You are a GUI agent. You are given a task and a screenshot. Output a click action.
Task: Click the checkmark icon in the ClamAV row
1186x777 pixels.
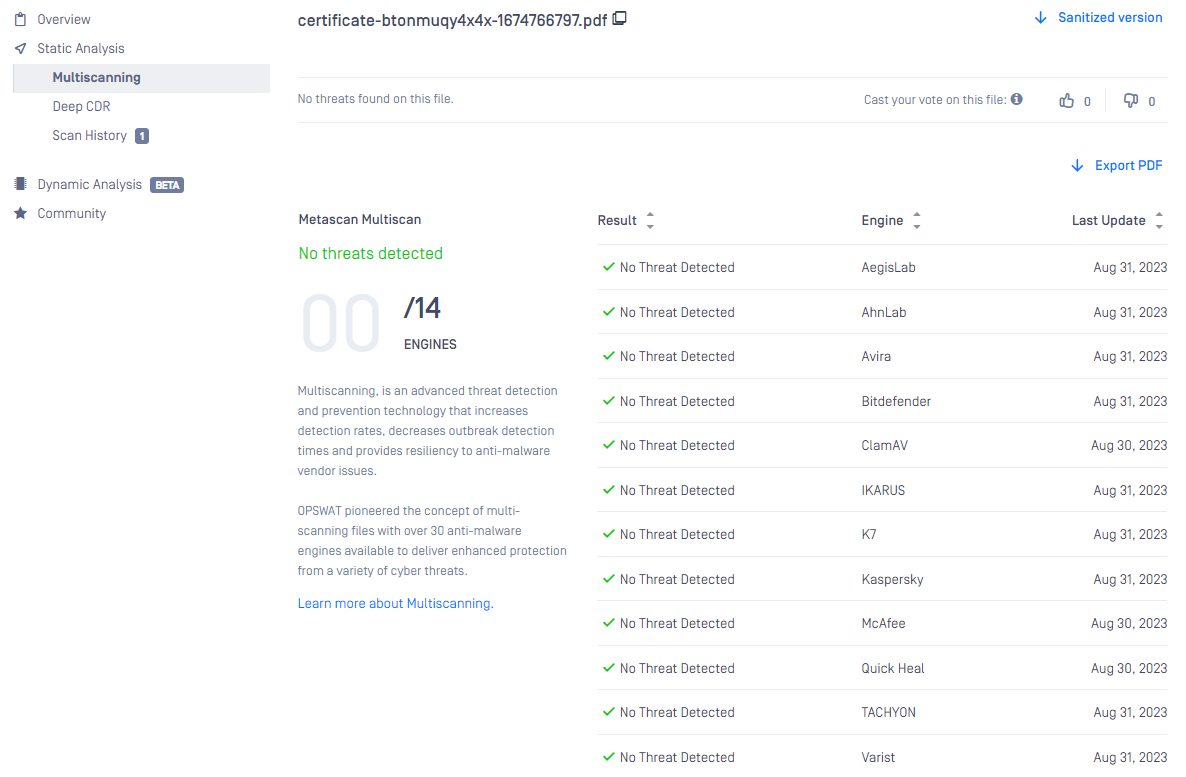tap(608, 445)
